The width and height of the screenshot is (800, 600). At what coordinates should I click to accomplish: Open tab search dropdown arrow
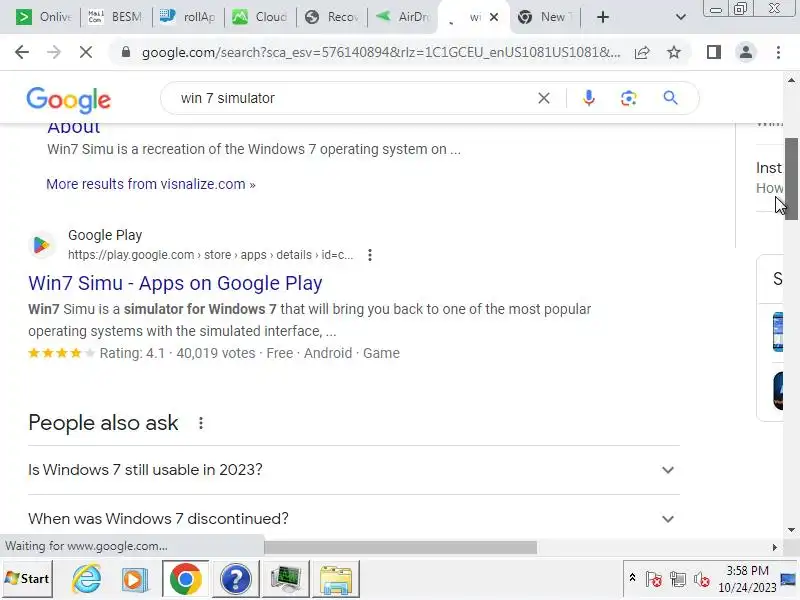tap(680, 17)
